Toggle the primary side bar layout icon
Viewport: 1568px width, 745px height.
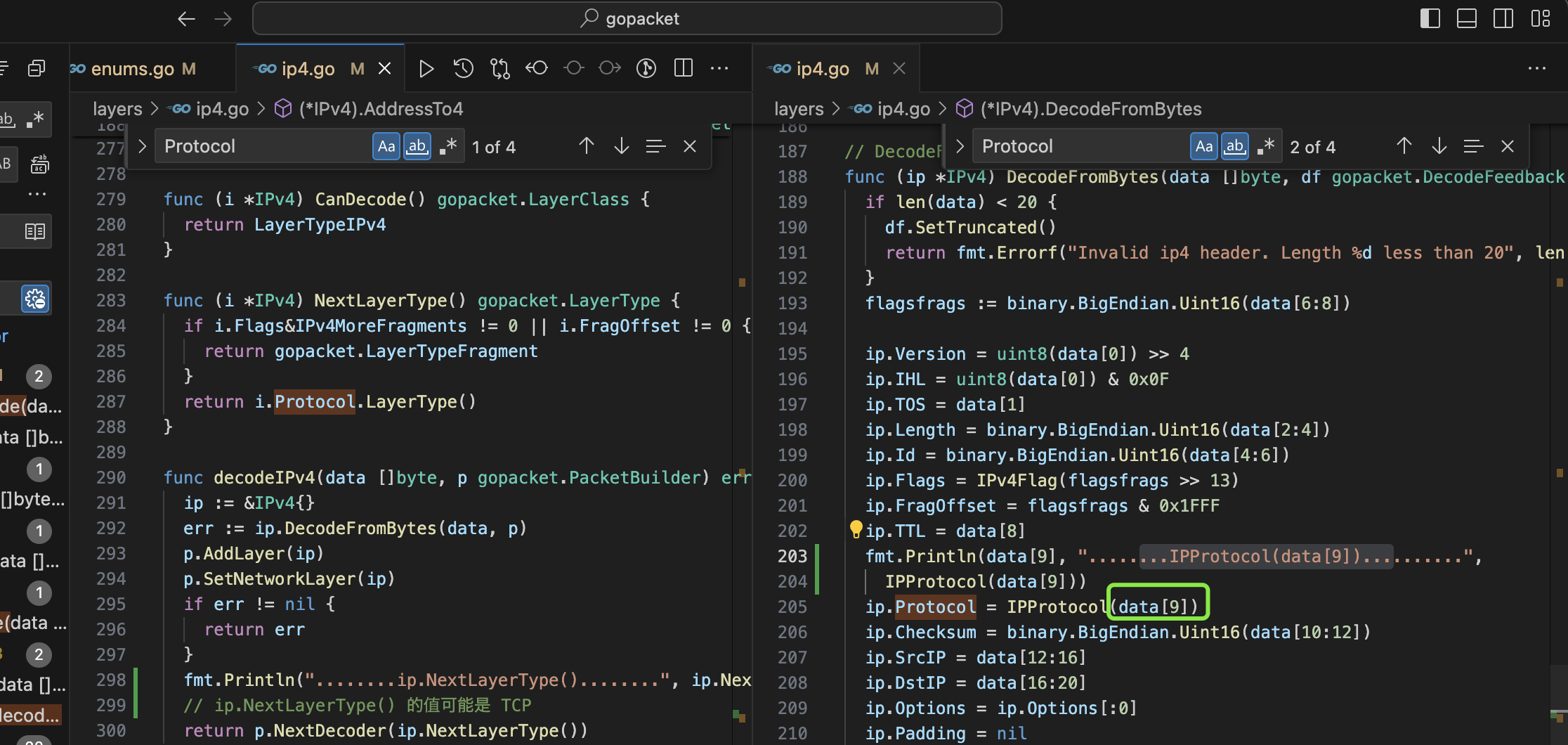1430,18
